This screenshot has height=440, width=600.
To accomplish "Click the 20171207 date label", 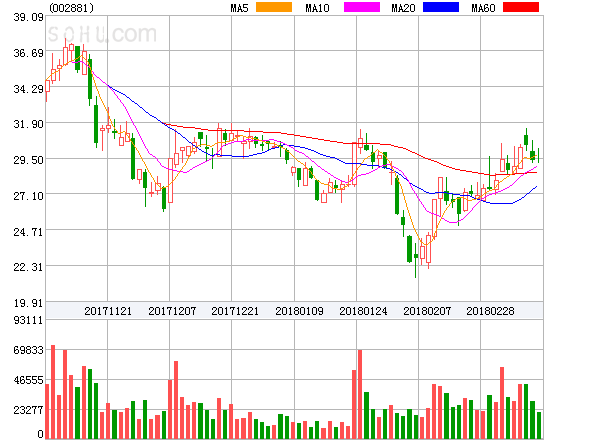I will click(x=172, y=311).
